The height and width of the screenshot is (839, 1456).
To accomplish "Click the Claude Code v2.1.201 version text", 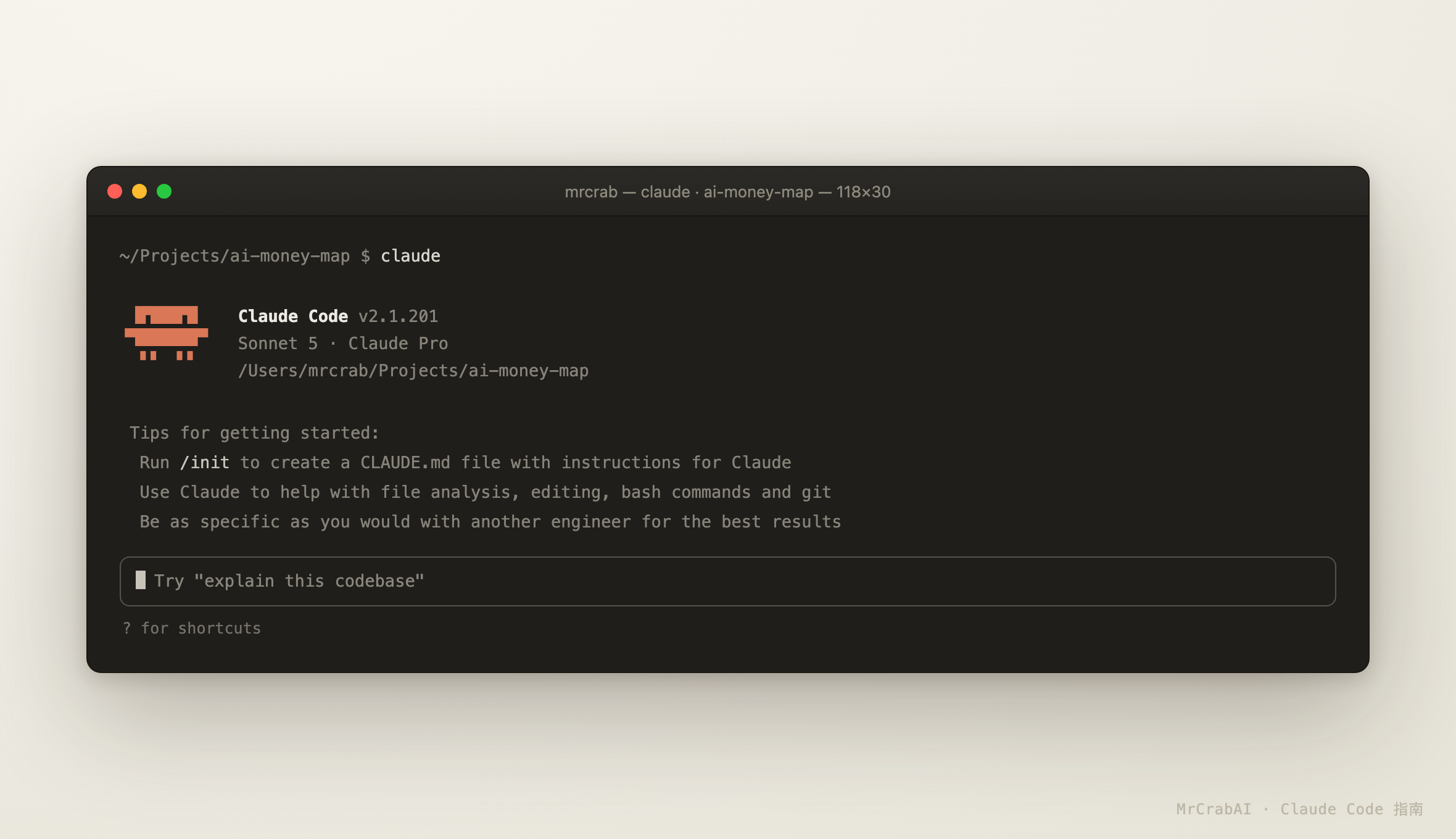I will coord(338,316).
